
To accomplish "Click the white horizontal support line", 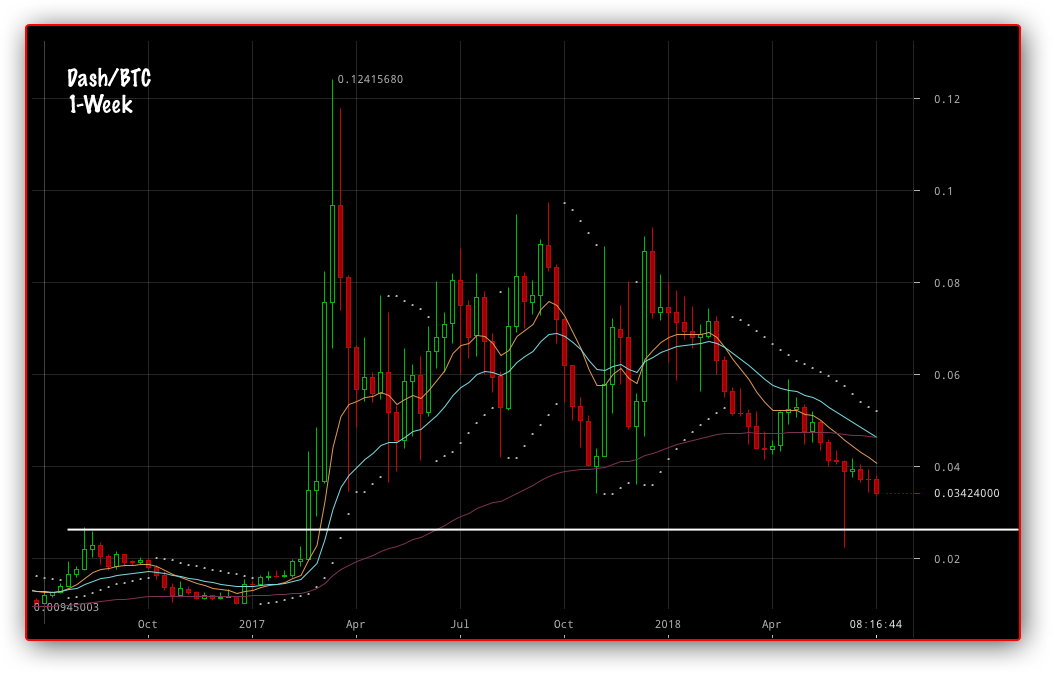I will pos(543,529).
